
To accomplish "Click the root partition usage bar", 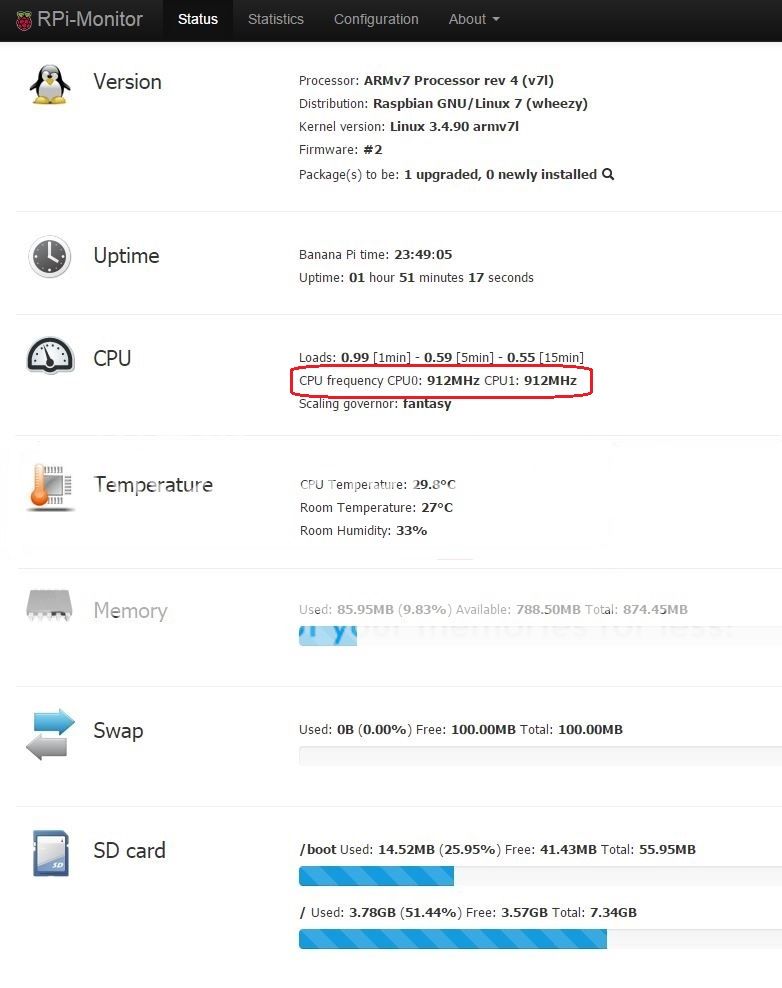I will click(x=540, y=939).
